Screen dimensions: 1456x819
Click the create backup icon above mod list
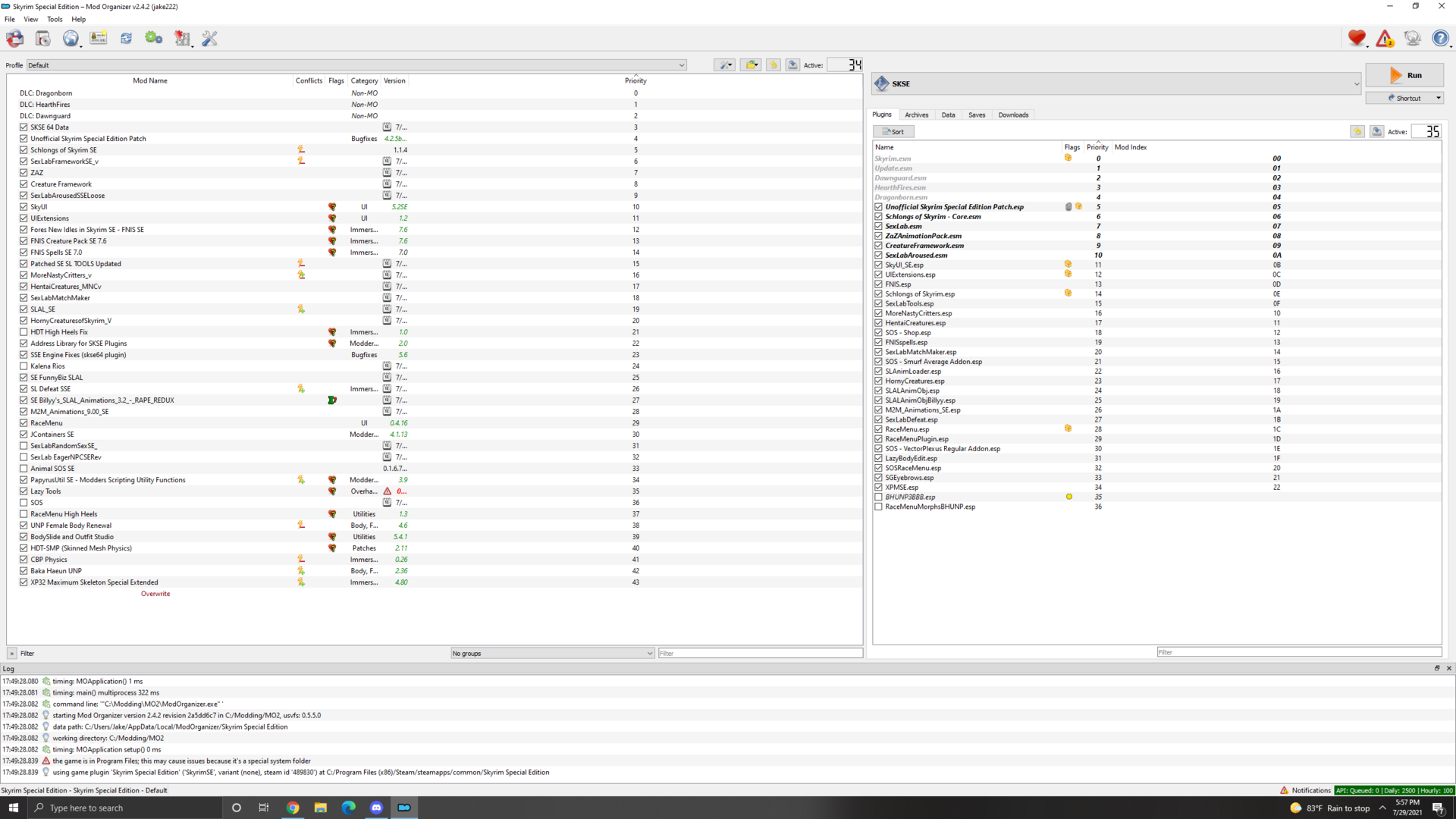(x=792, y=65)
